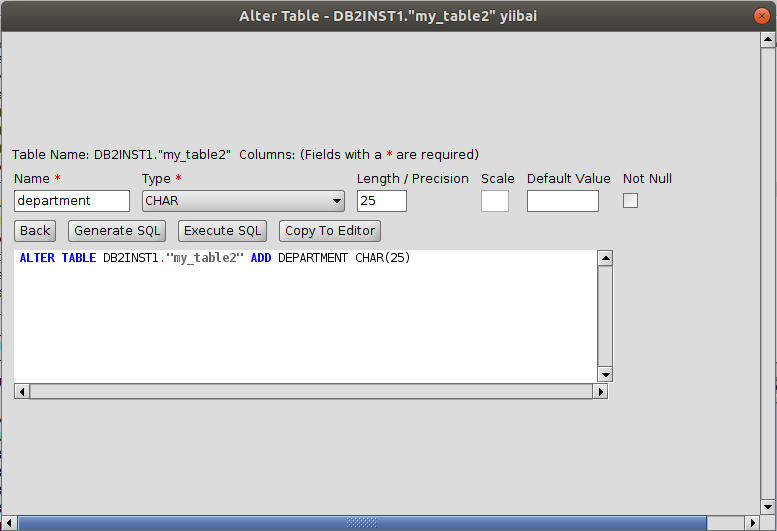Enable the Not Null checkbox
Viewport: 777px width, 531px height.
coord(630,201)
